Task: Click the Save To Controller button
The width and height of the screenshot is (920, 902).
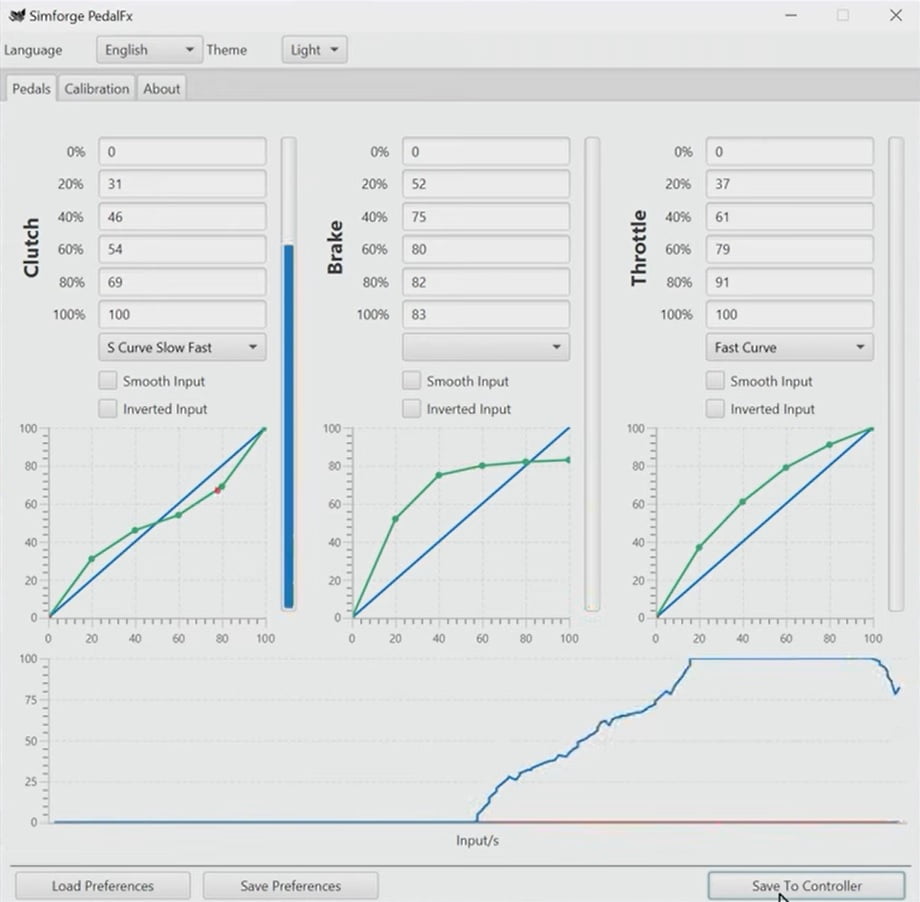Action: tap(806, 886)
